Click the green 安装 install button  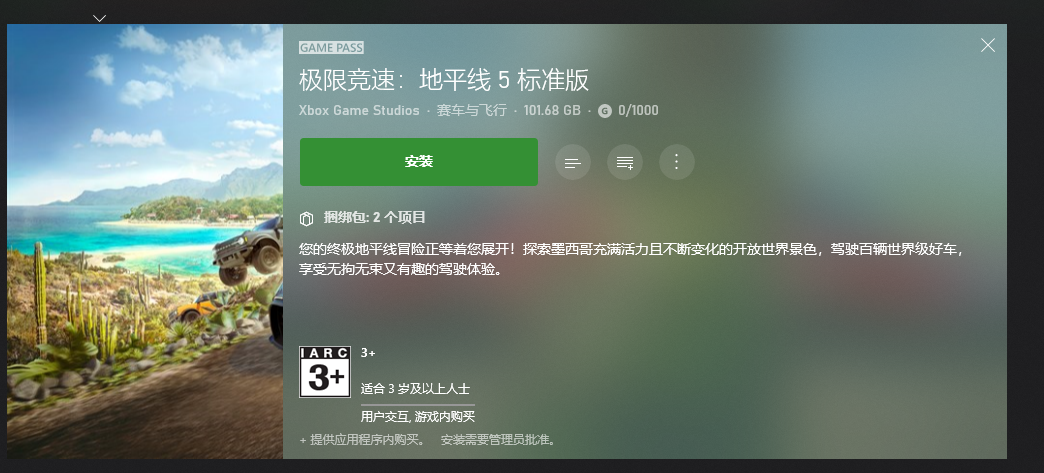[x=419, y=162]
